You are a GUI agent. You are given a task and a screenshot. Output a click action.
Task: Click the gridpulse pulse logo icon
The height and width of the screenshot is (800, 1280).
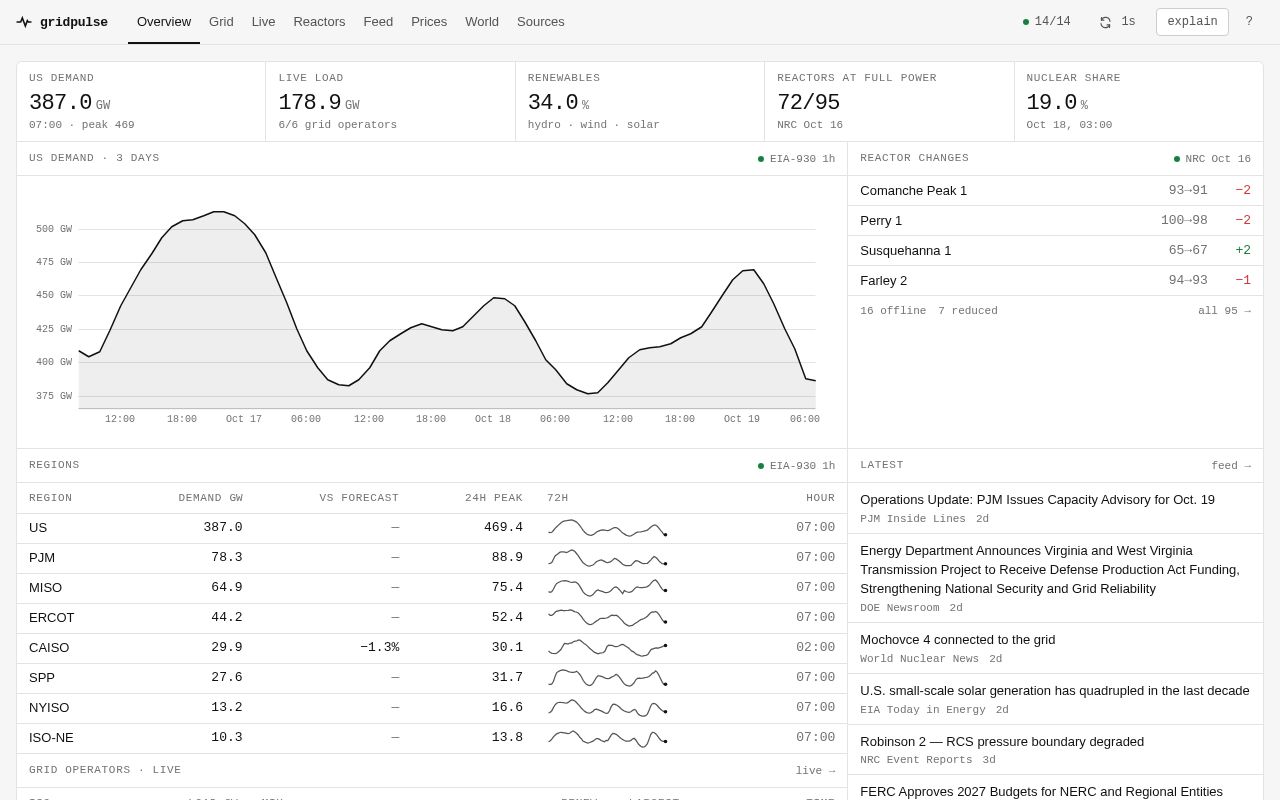pos(24,22)
